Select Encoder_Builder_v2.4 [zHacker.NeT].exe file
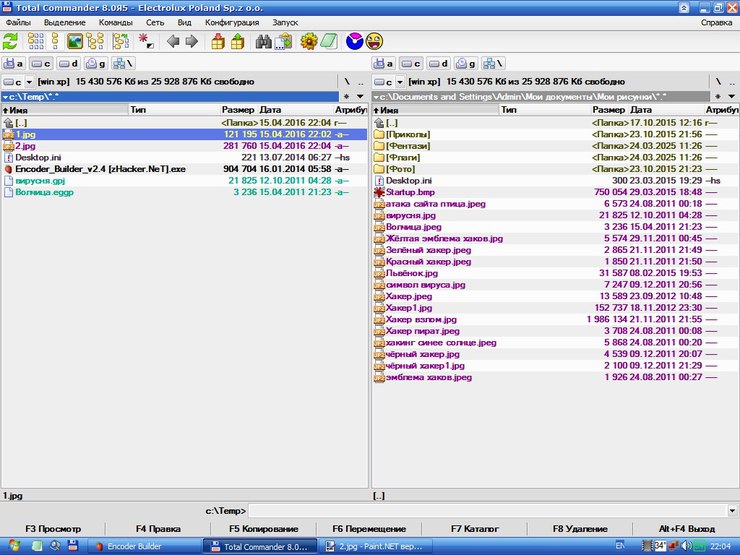Viewport: 740px width, 555px height. [x=185, y=169]
